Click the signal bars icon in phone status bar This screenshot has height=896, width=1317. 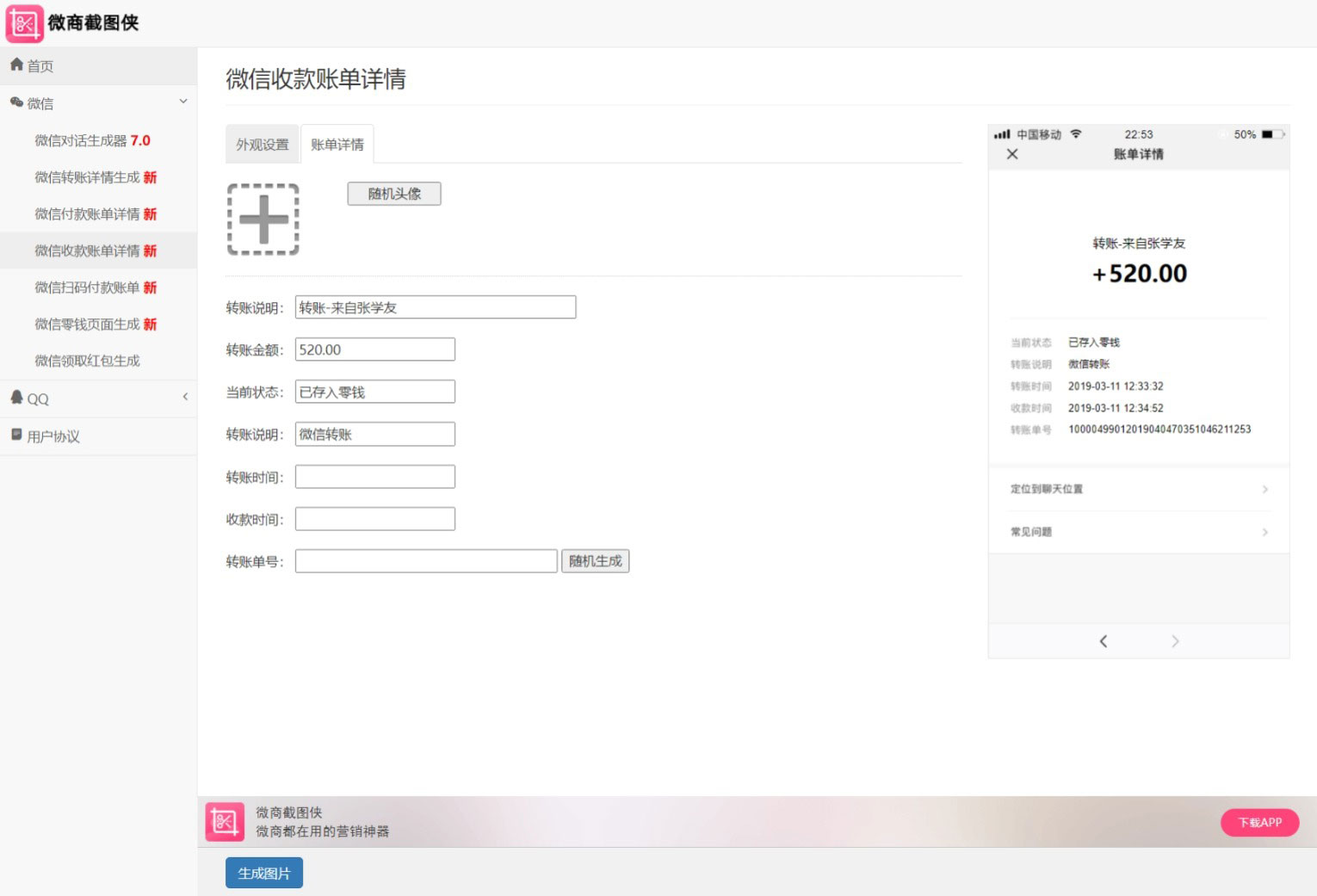(1002, 134)
